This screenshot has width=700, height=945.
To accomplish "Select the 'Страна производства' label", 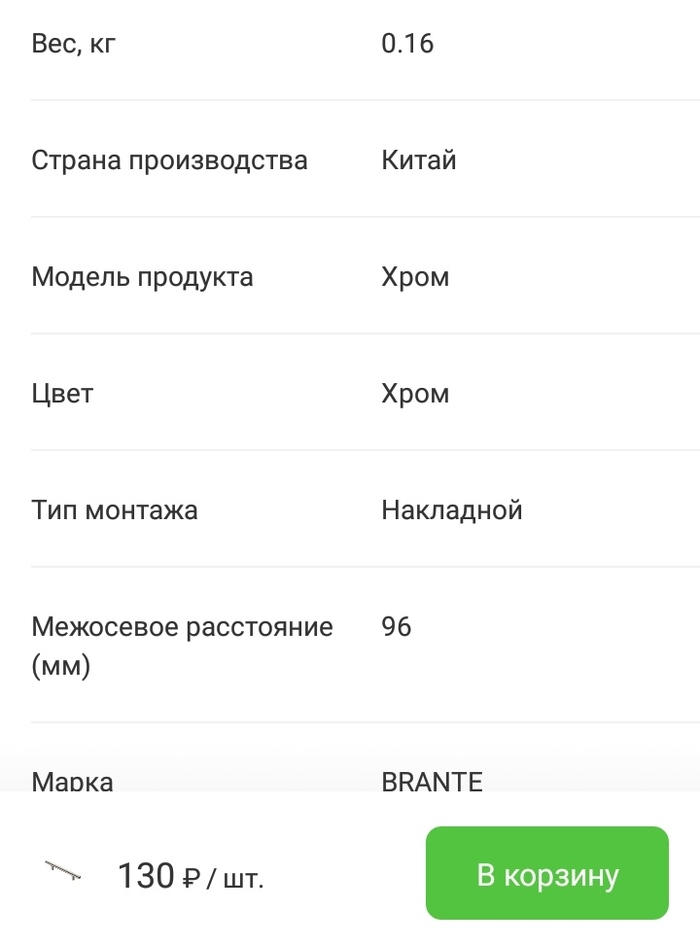I will [169, 160].
